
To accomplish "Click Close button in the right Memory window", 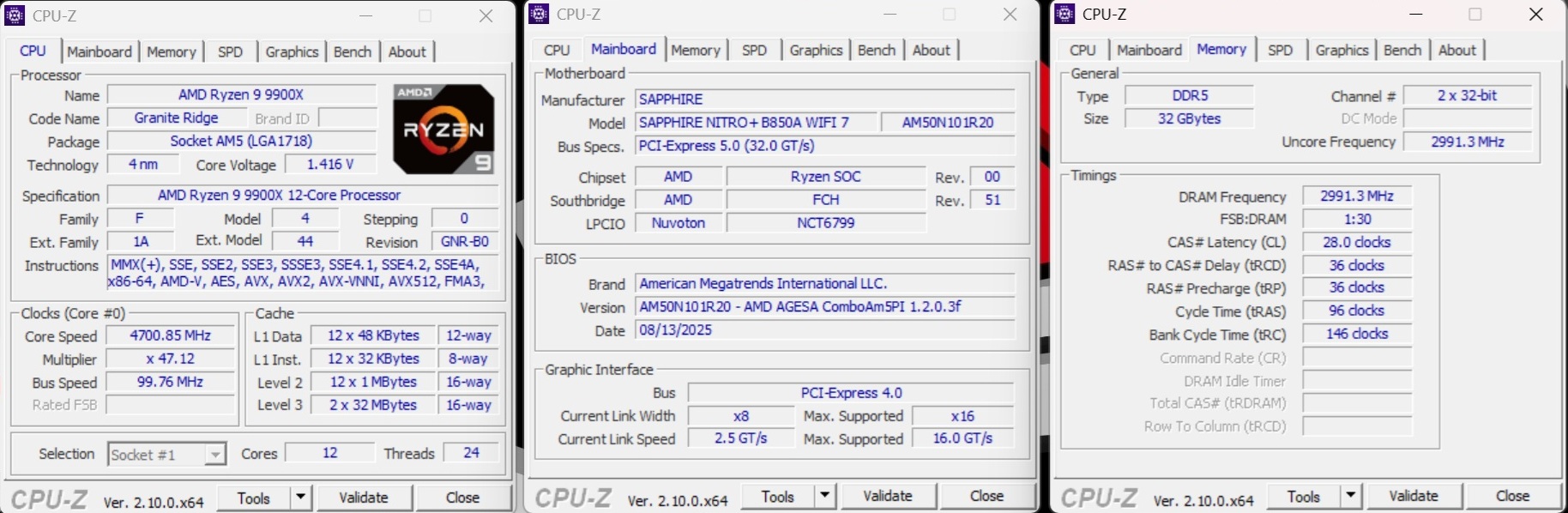I will (x=1512, y=496).
